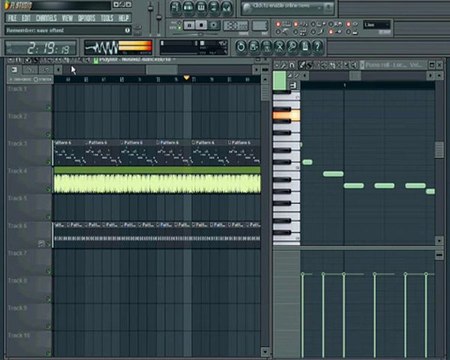Mute Track 7 with its green dot

pos(49,272)
